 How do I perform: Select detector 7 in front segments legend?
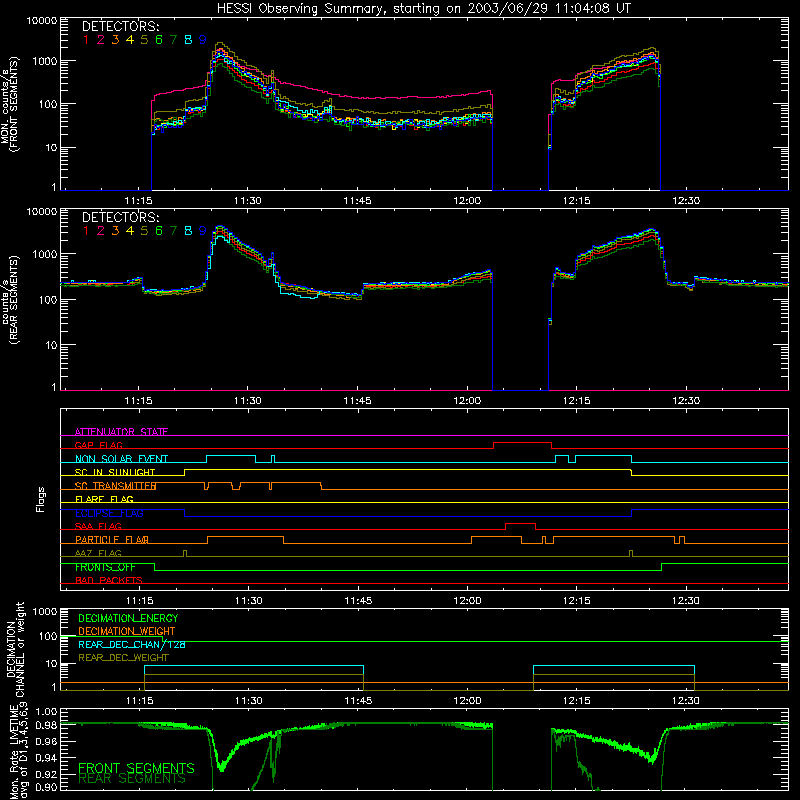click(173, 40)
